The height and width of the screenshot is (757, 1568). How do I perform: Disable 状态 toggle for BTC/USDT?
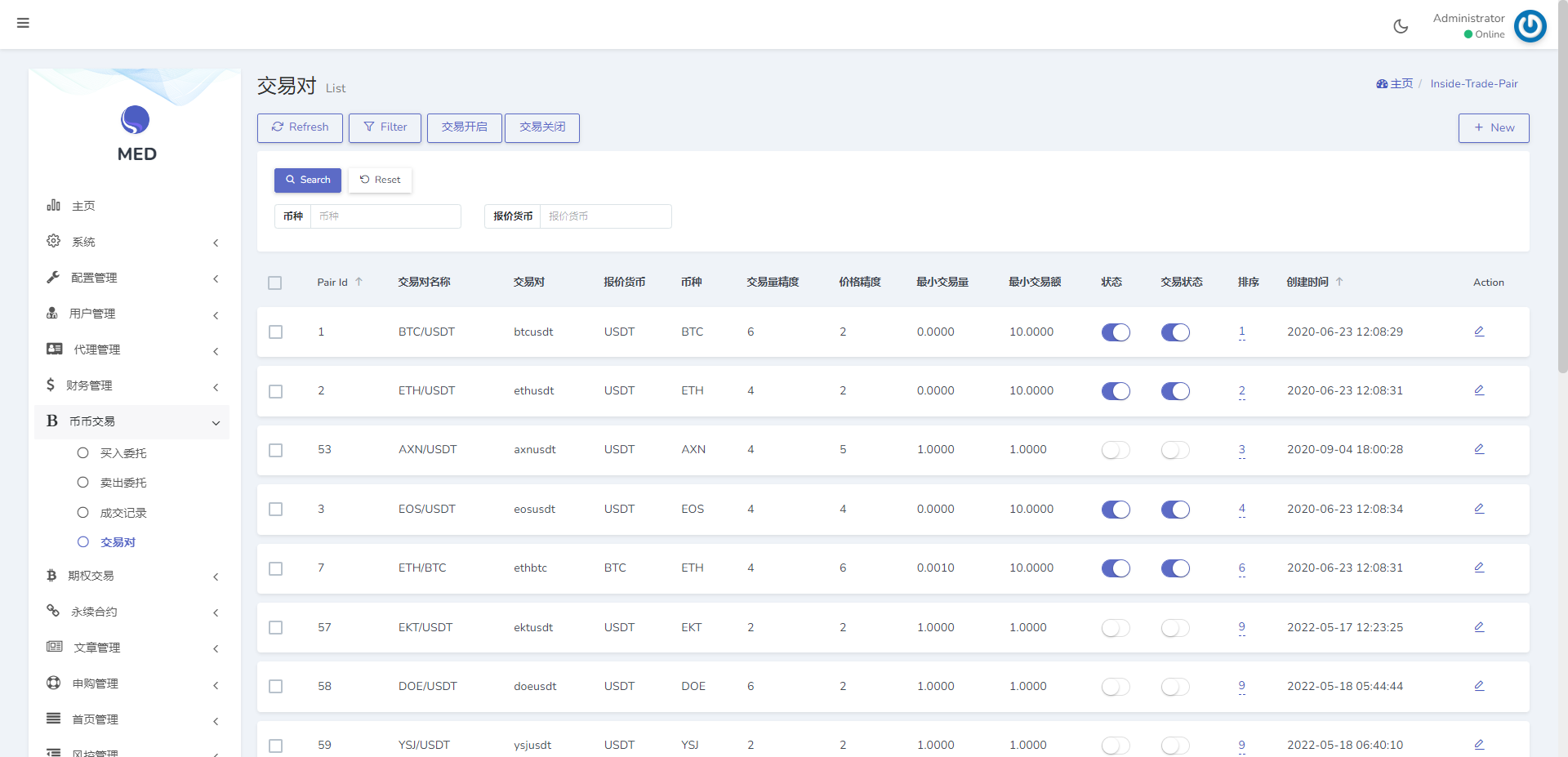(1116, 332)
